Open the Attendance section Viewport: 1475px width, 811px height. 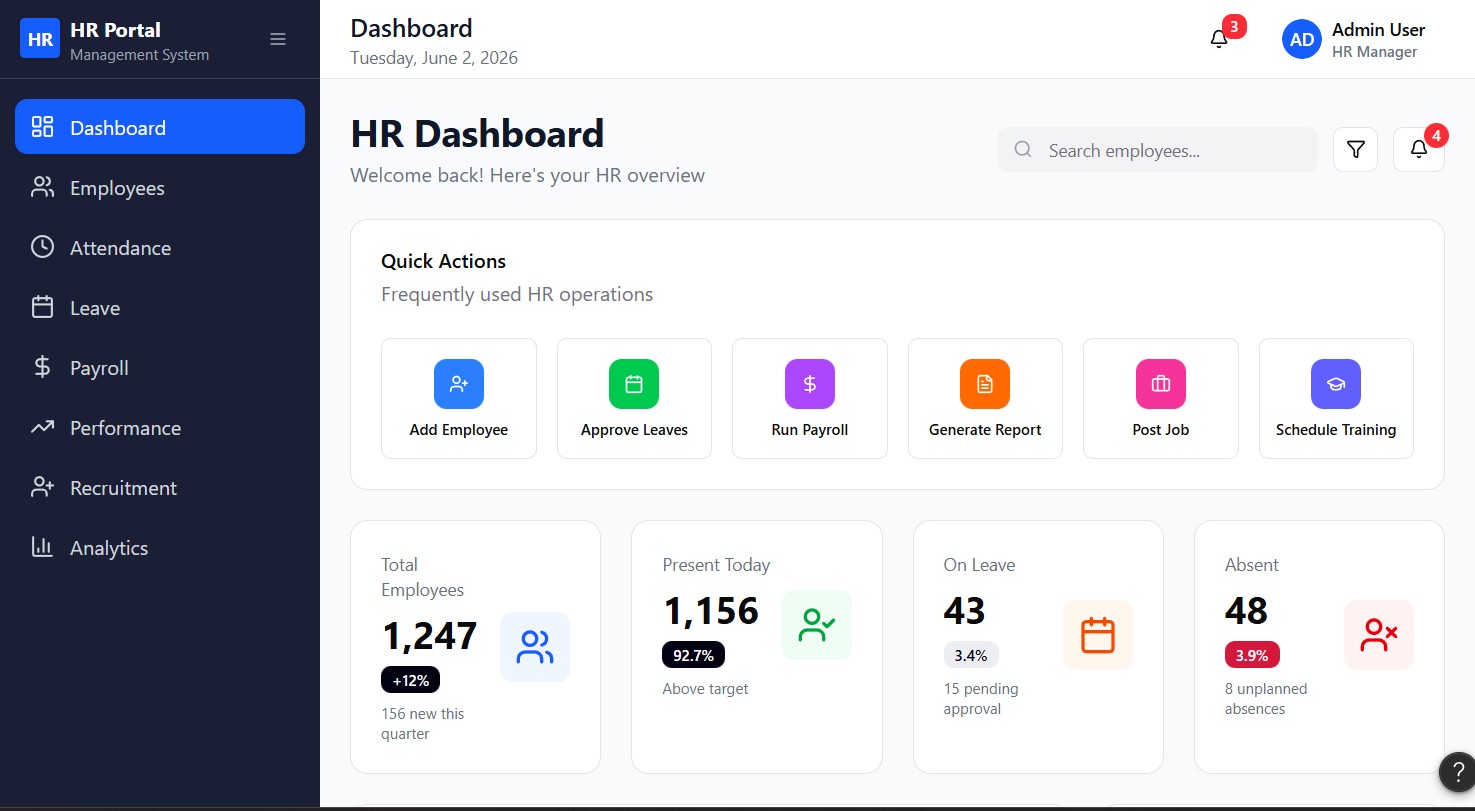point(160,247)
